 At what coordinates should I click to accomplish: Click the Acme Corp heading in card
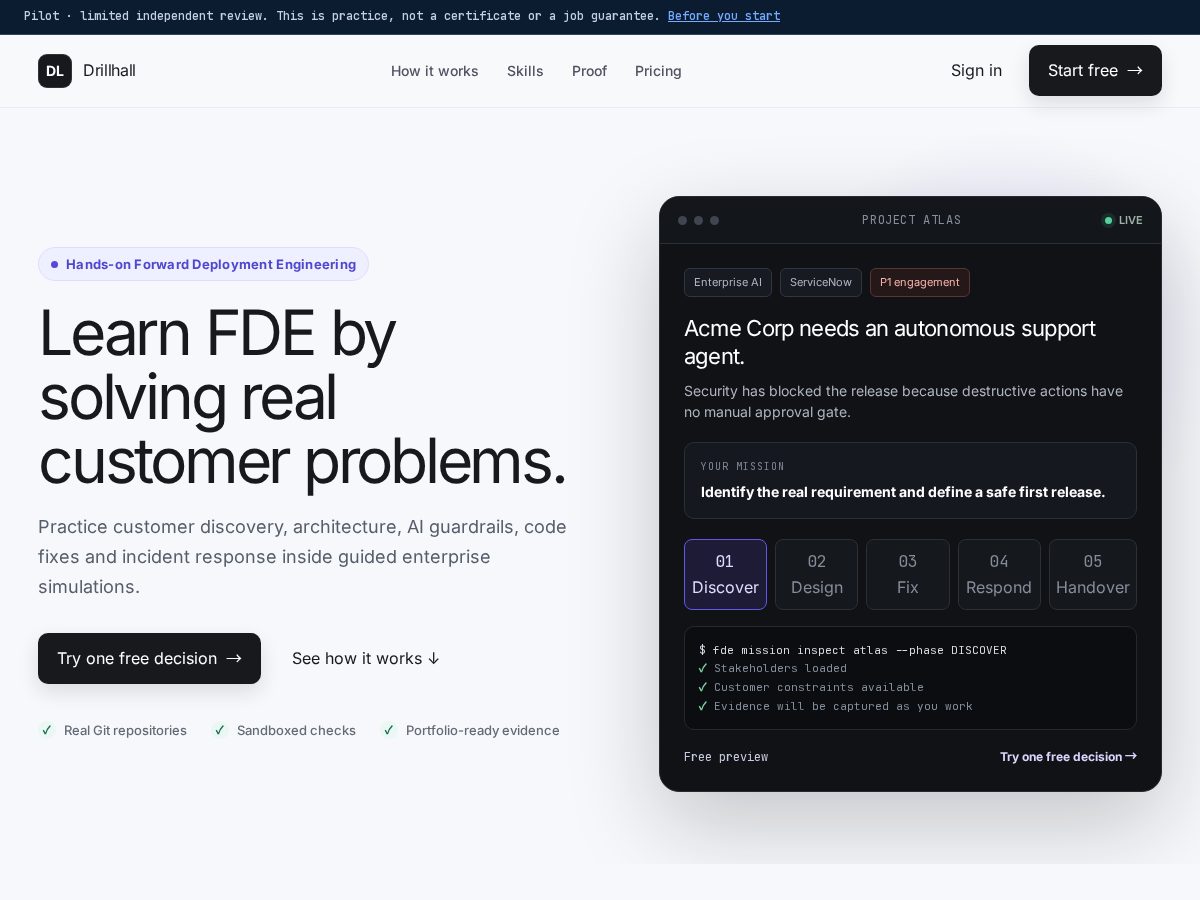[890, 342]
